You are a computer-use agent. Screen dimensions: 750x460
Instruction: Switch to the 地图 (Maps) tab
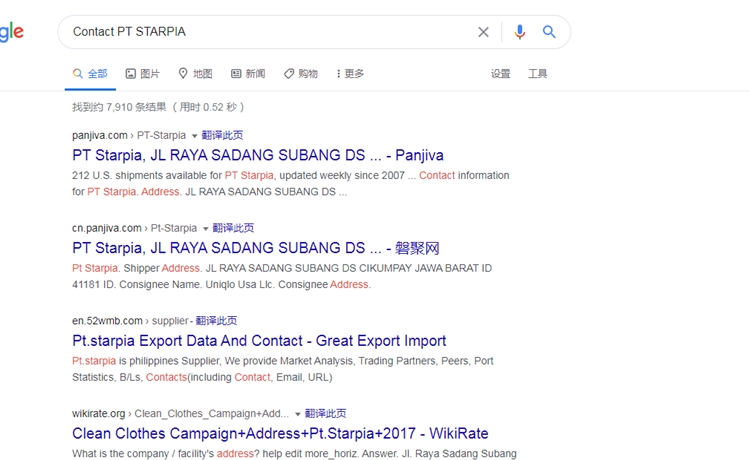click(195, 74)
